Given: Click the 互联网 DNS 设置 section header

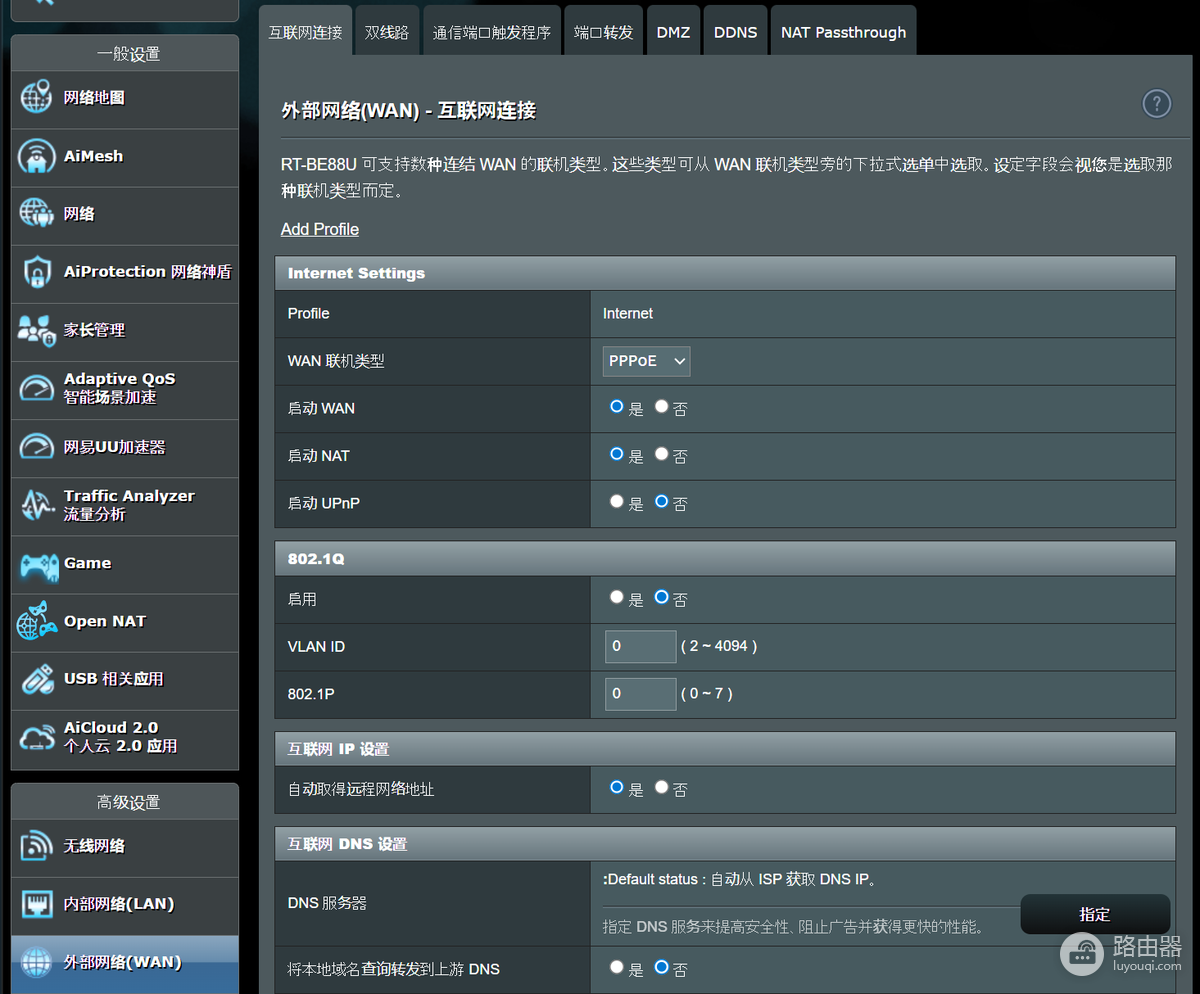Looking at the screenshot, I should 725,844.
